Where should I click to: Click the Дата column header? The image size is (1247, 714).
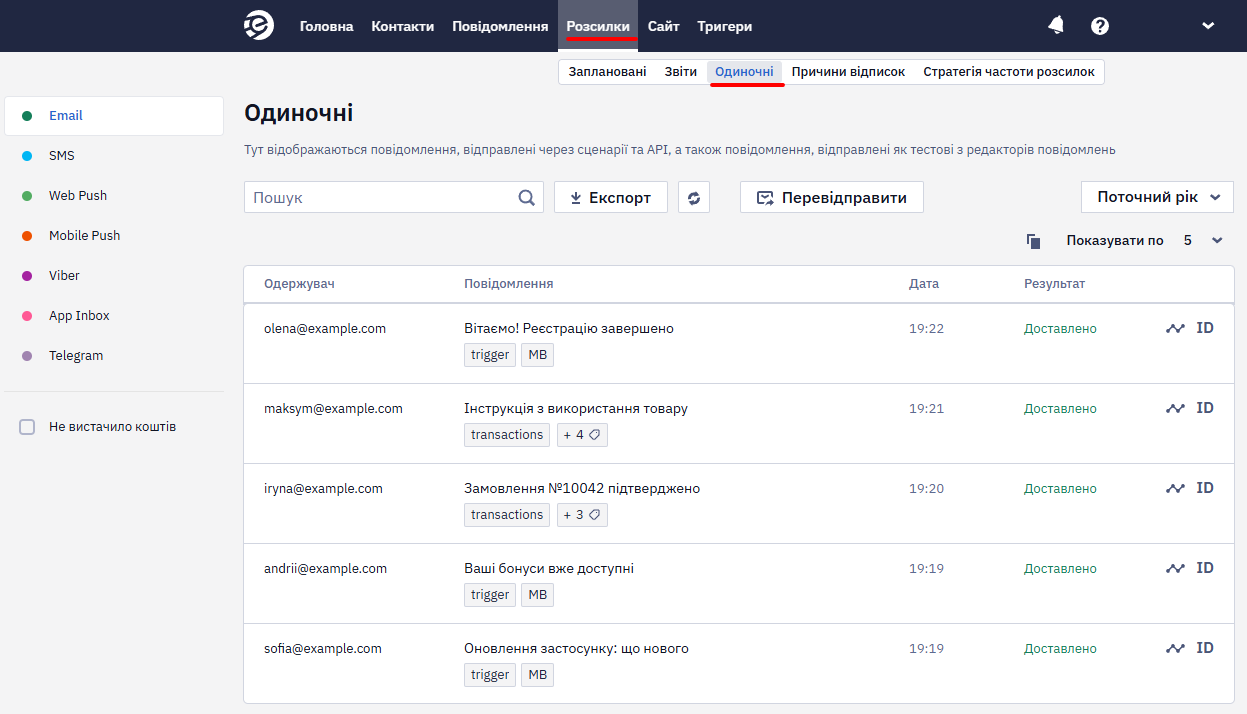[924, 284]
